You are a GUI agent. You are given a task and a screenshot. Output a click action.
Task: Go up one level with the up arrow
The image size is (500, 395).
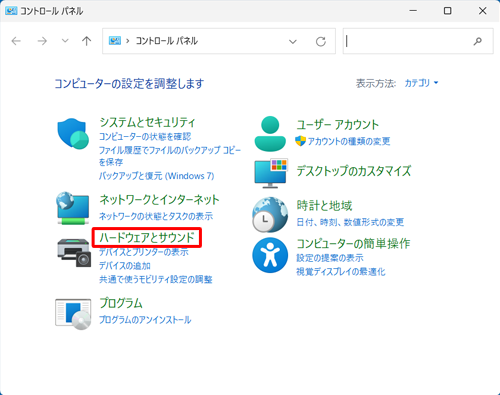(86, 41)
